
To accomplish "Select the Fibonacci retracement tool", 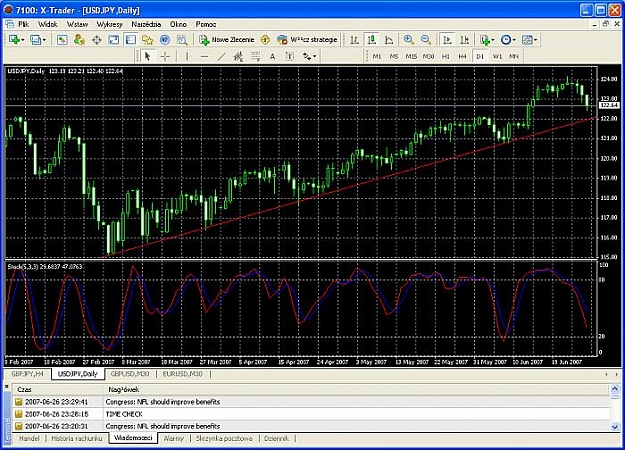I will tap(256, 57).
